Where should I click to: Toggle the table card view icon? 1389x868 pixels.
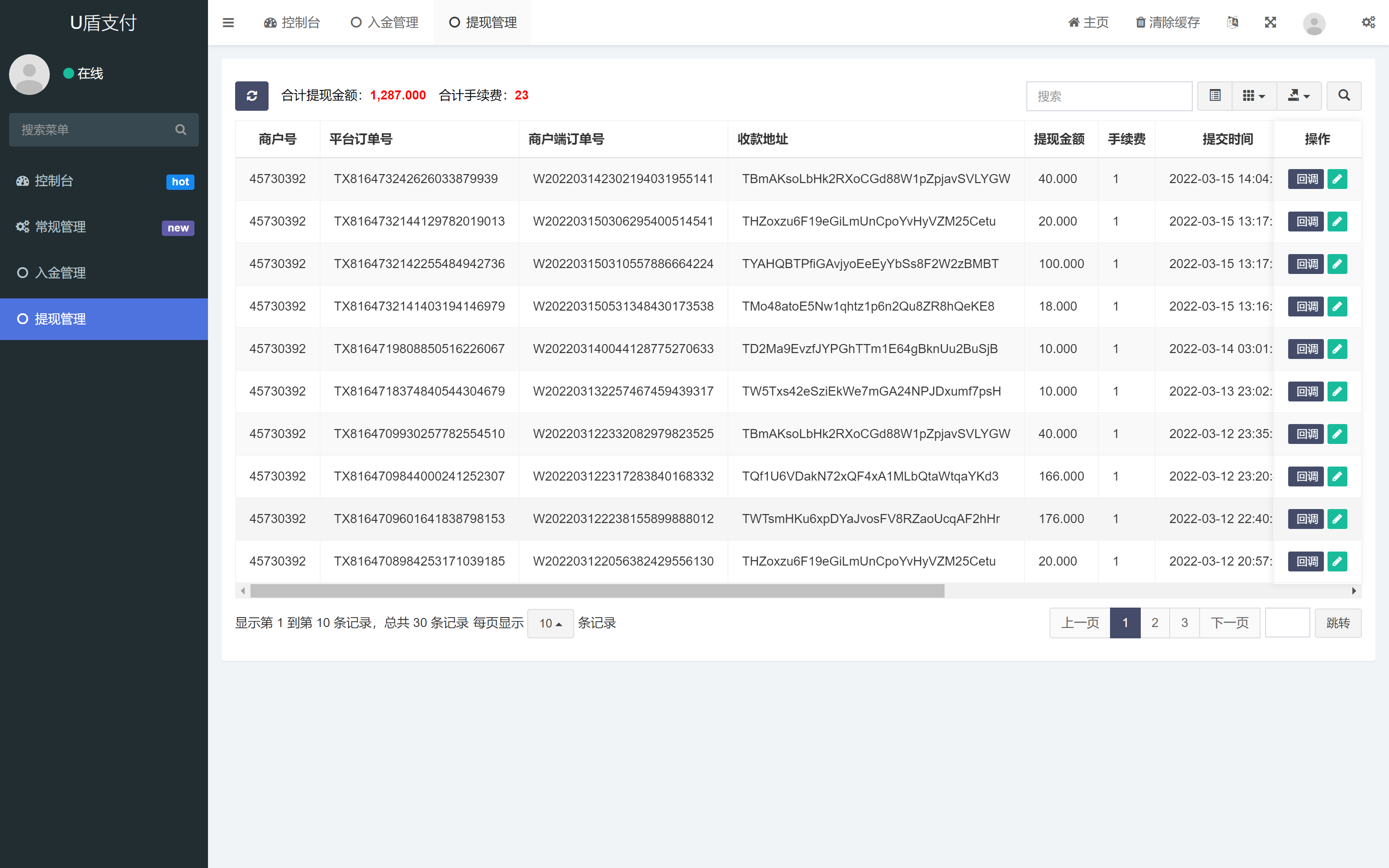1214,95
